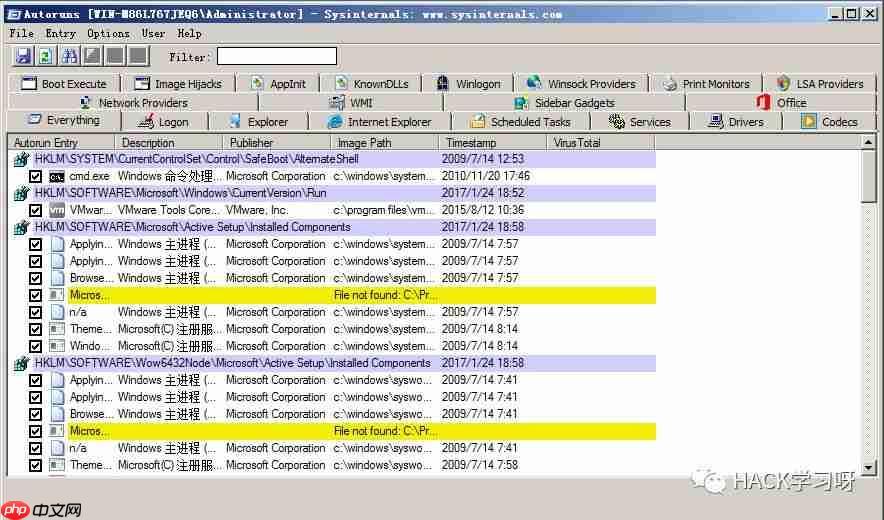884x520 pixels.
Task: Sort by Image Path column header
Action: click(384, 143)
